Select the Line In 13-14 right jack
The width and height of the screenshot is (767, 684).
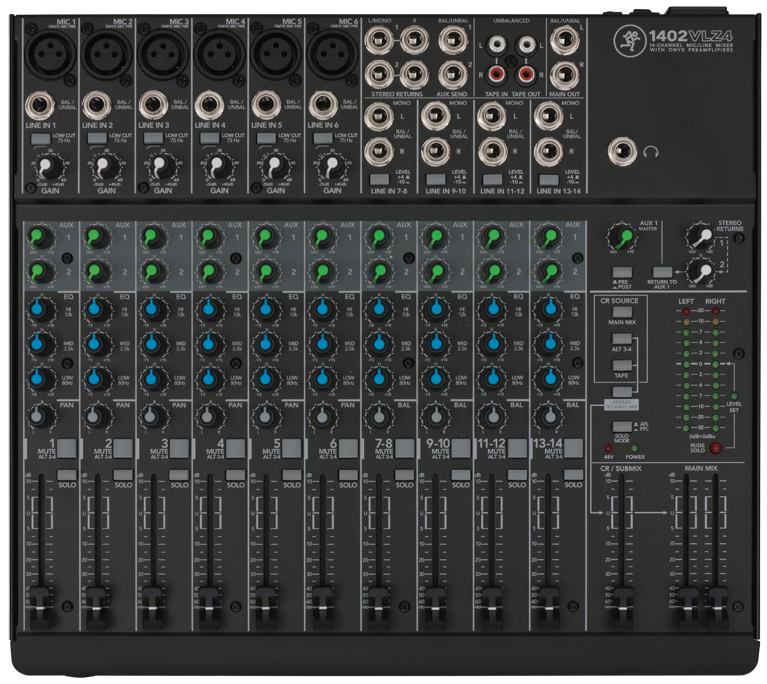click(x=548, y=152)
